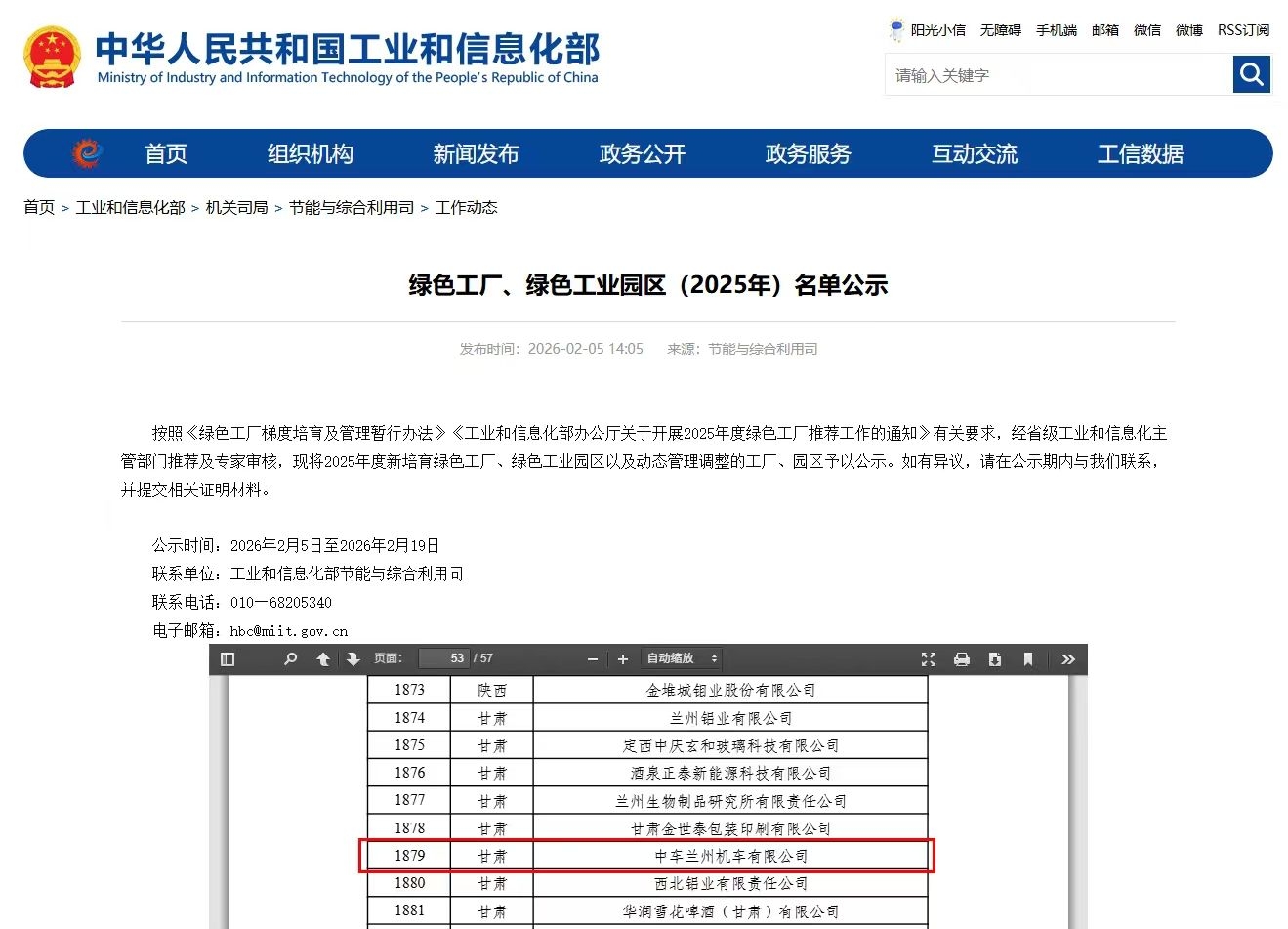
Task: Download the PDF file
Action: click(995, 659)
